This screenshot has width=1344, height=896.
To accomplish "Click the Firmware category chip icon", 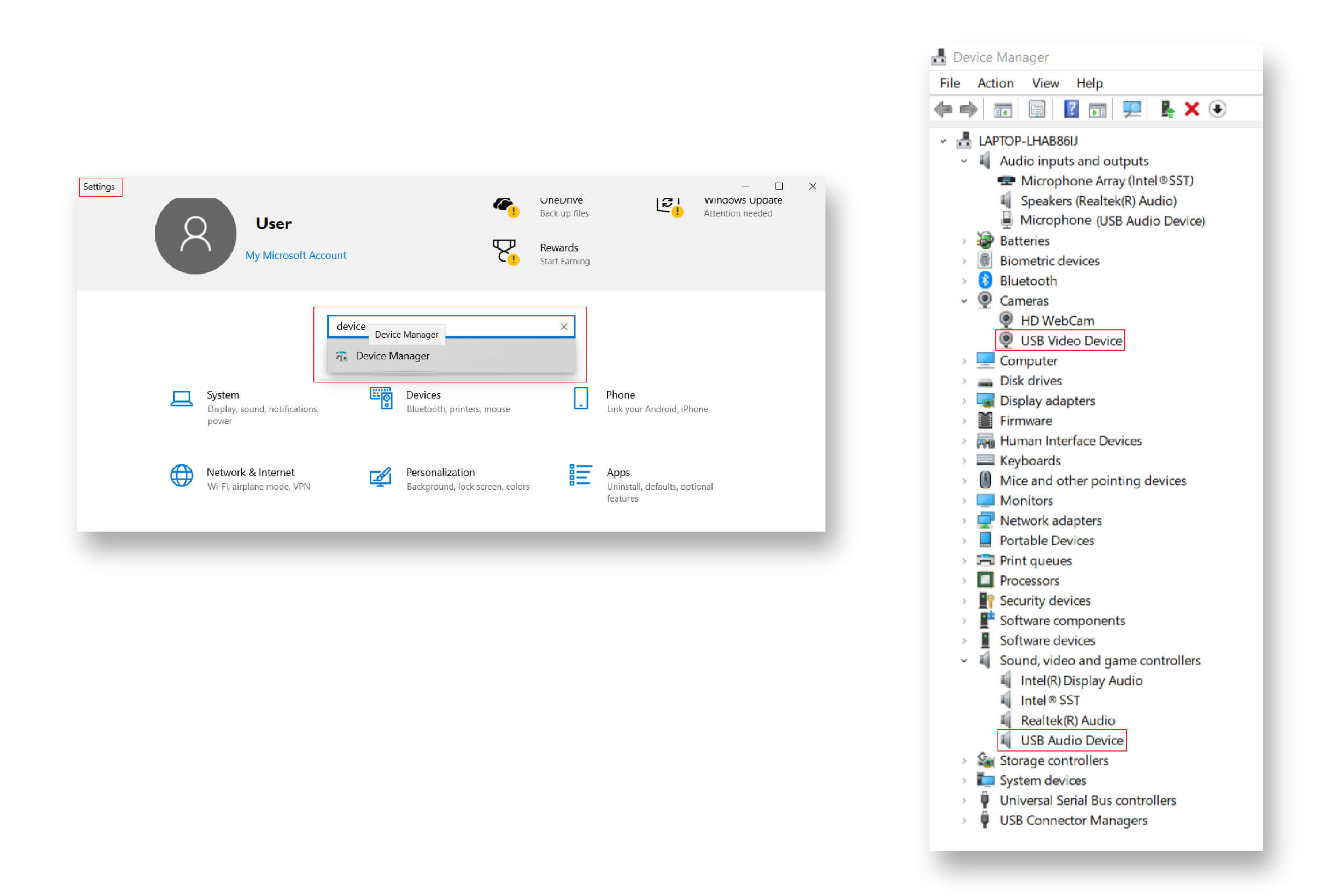I will click(x=985, y=421).
